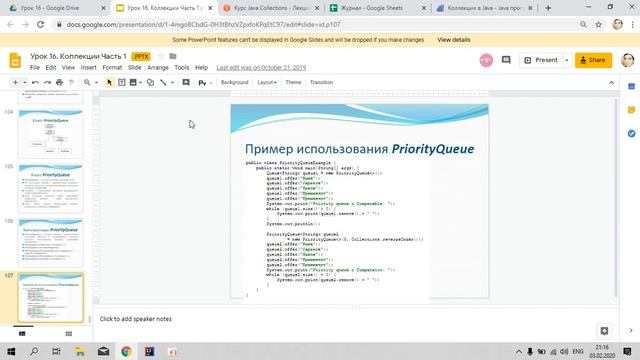Move presentation to folder icon
Image resolution: width=640 pixels, height=360 pixels.
[173, 56]
